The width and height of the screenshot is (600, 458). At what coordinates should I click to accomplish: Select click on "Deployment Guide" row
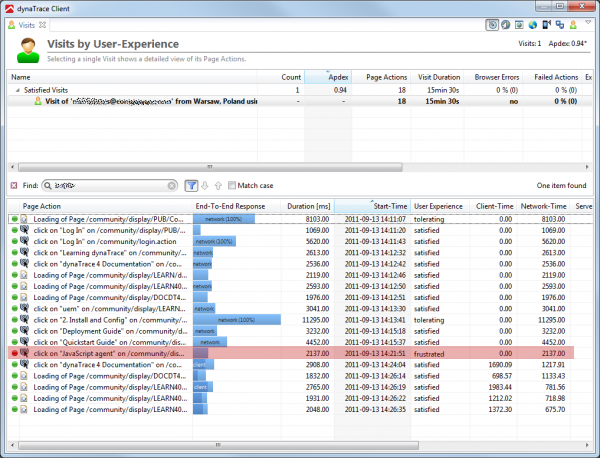[300, 331]
